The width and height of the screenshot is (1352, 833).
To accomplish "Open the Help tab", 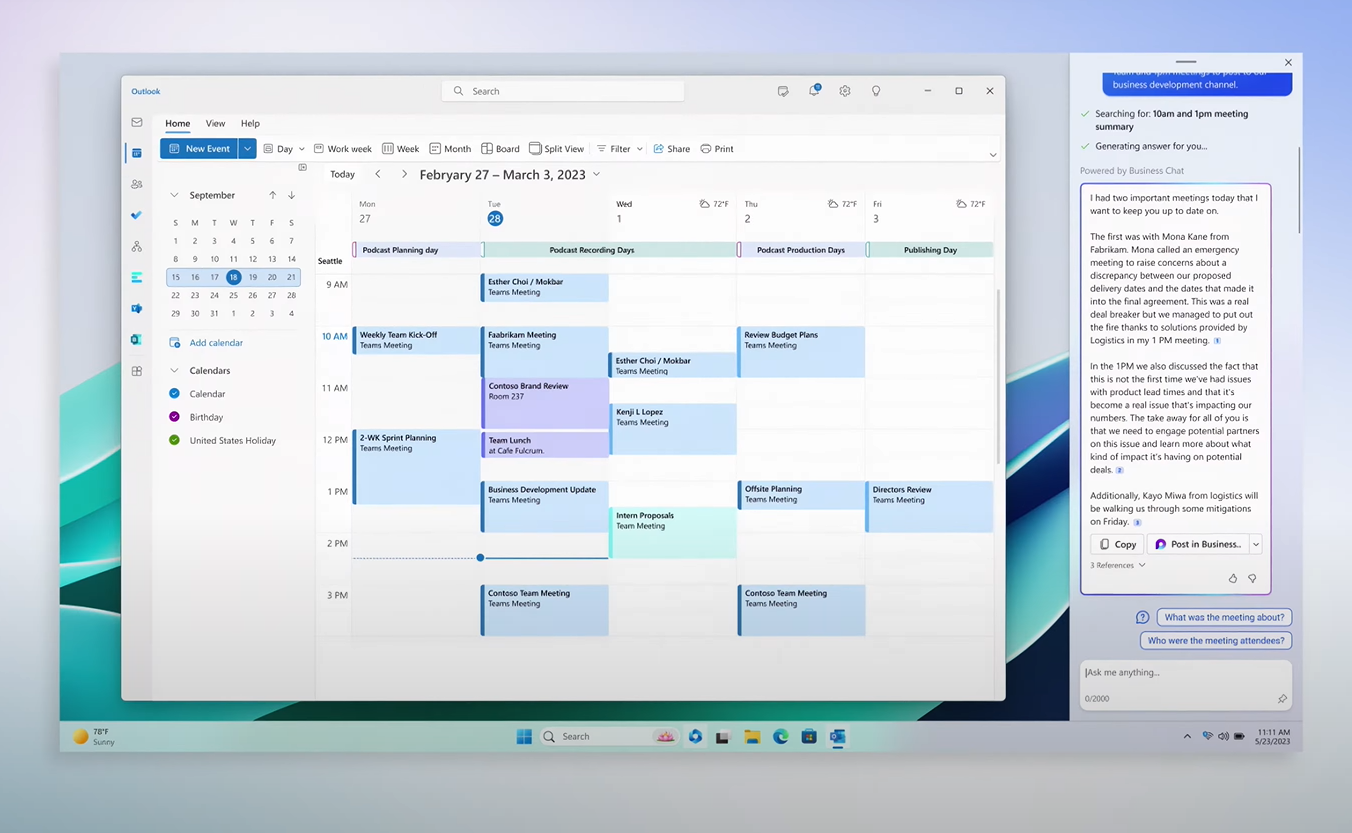I will pyautogui.click(x=250, y=123).
